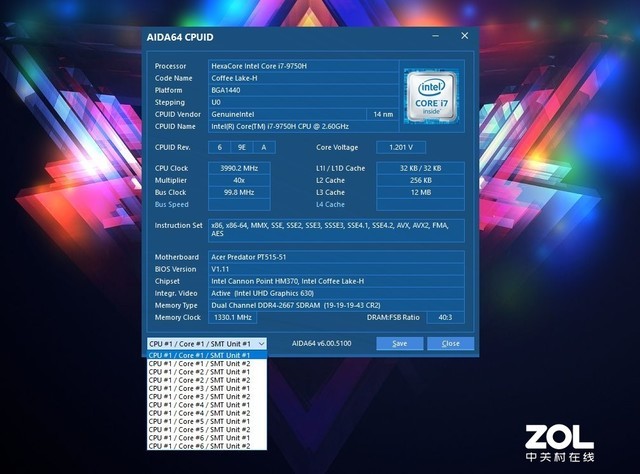640x474 pixels.
Task: Click the Motherboard value Acer Predator PT515-51
Action: (x=336, y=257)
